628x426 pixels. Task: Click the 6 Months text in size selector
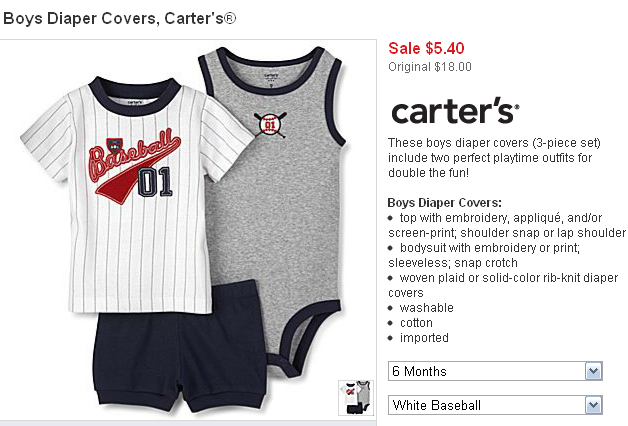coord(420,372)
